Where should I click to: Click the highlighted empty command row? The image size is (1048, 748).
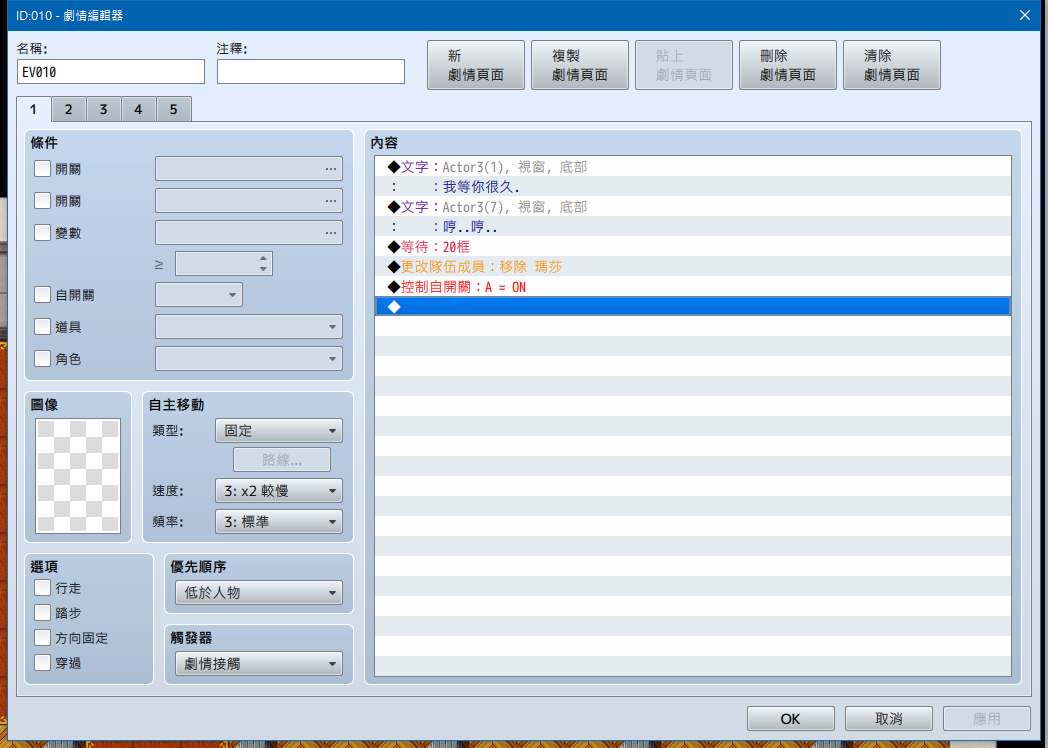coord(692,306)
